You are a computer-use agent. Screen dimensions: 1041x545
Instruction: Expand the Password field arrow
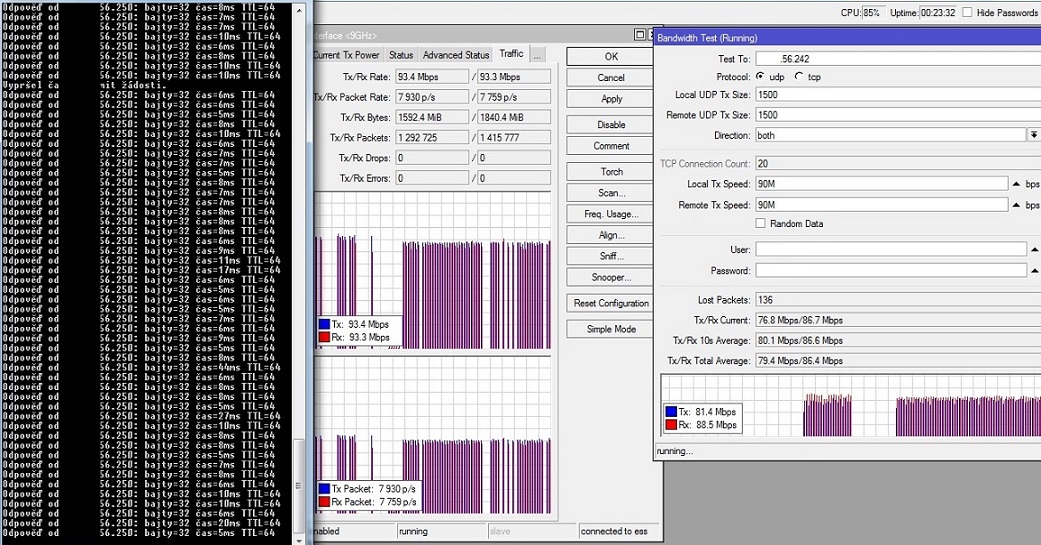click(x=1034, y=271)
